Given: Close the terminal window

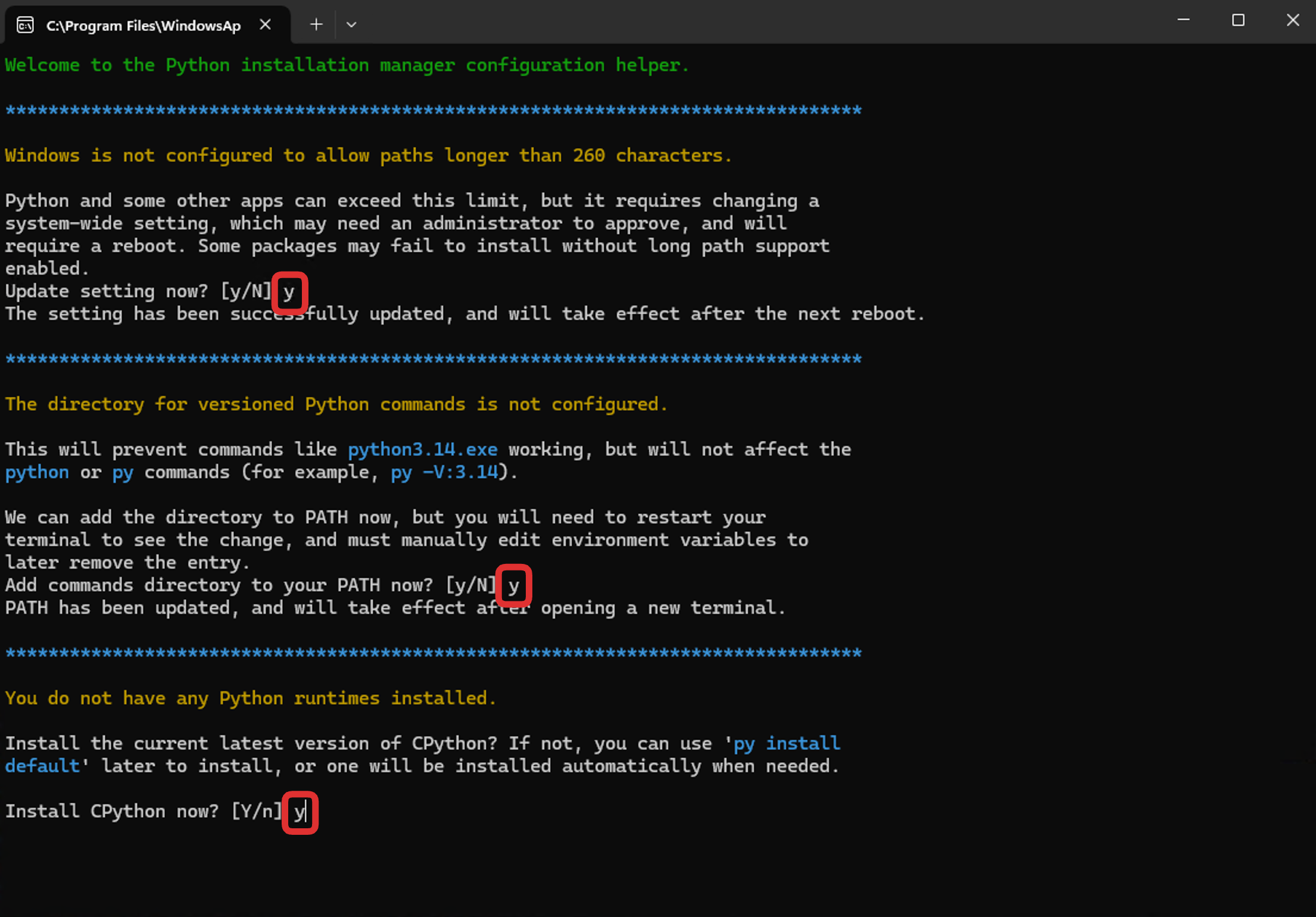Looking at the screenshot, I should pyautogui.click(x=1293, y=20).
